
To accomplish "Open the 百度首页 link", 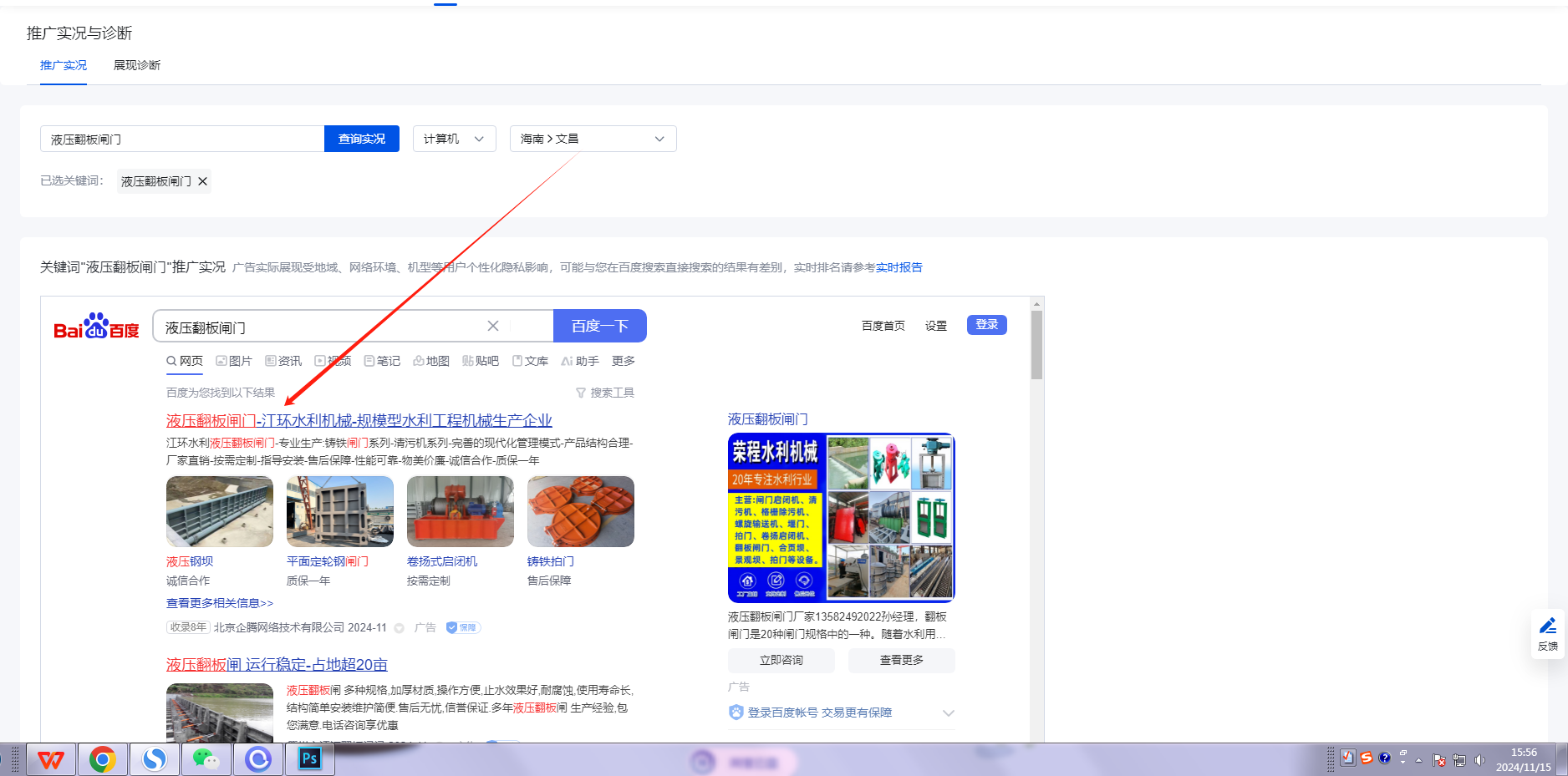I will (x=883, y=326).
